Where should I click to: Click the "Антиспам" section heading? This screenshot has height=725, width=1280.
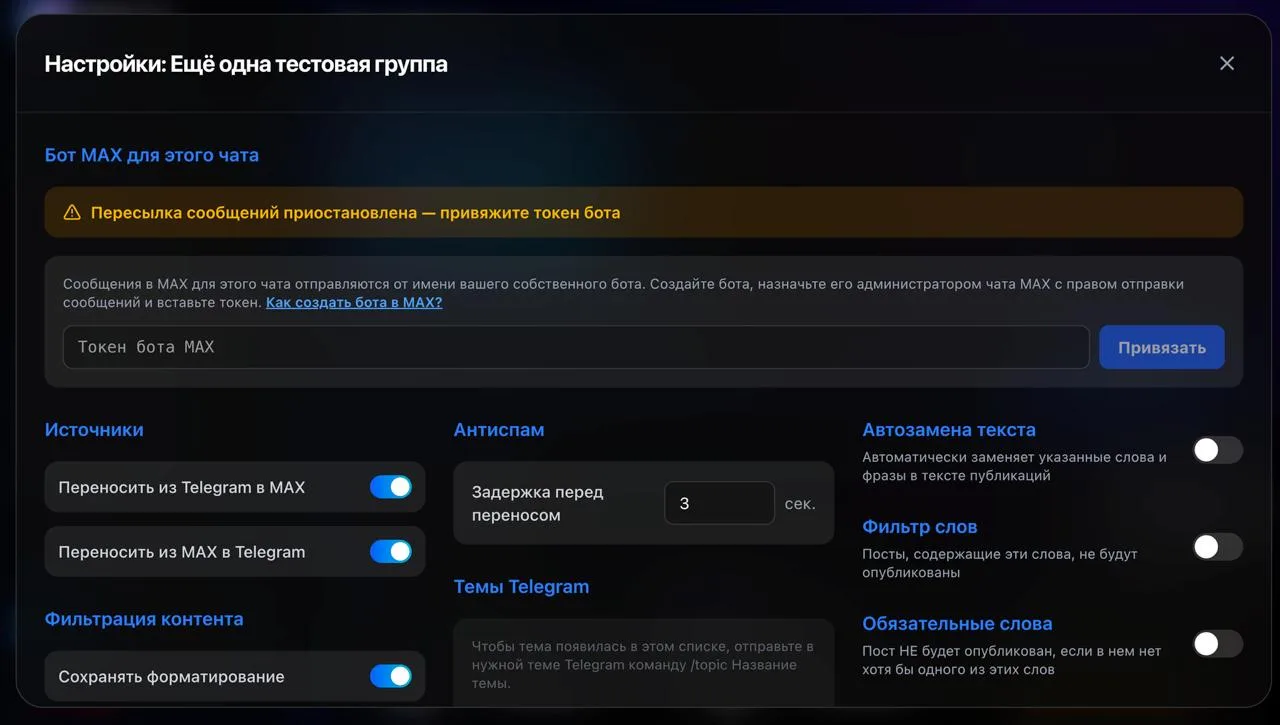pyautogui.click(x=499, y=430)
